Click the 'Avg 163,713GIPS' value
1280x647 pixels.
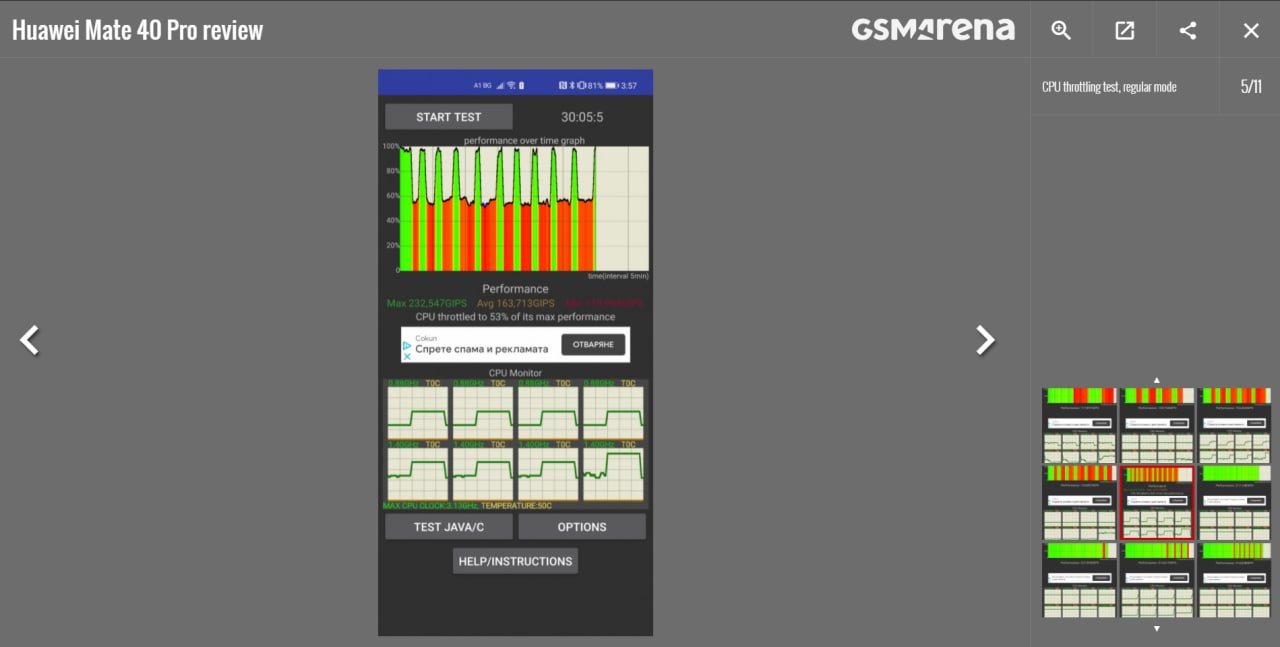[x=515, y=303]
